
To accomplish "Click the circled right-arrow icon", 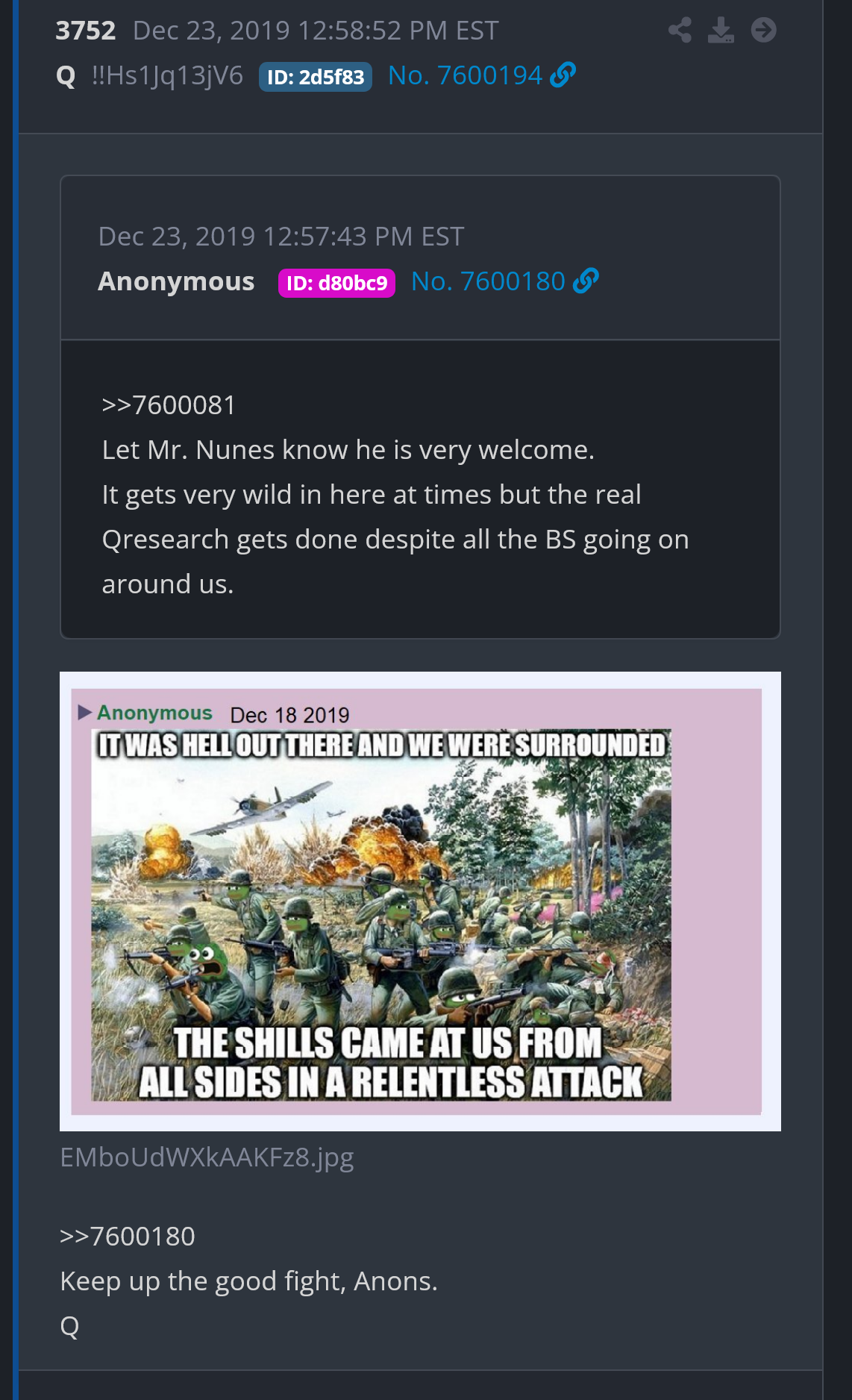I will 764,31.
